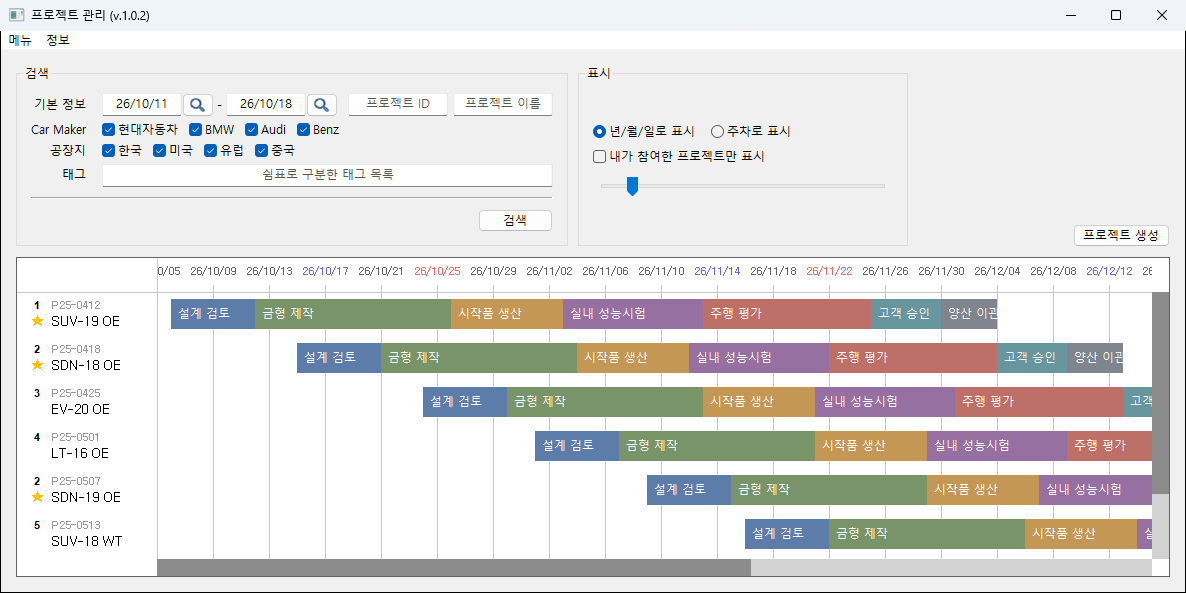The width and height of the screenshot is (1186, 593).
Task: Click the tag list input field
Action: tap(327, 175)
